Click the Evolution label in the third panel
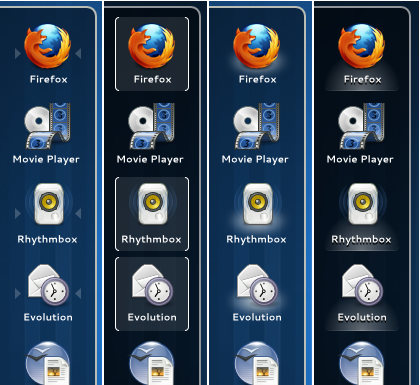Viewport: 420px width, 385px height. point(257,317)
